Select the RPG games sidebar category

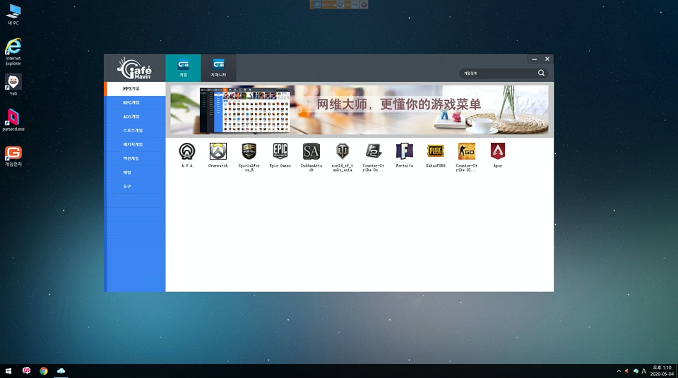click(x=135, y=103)
